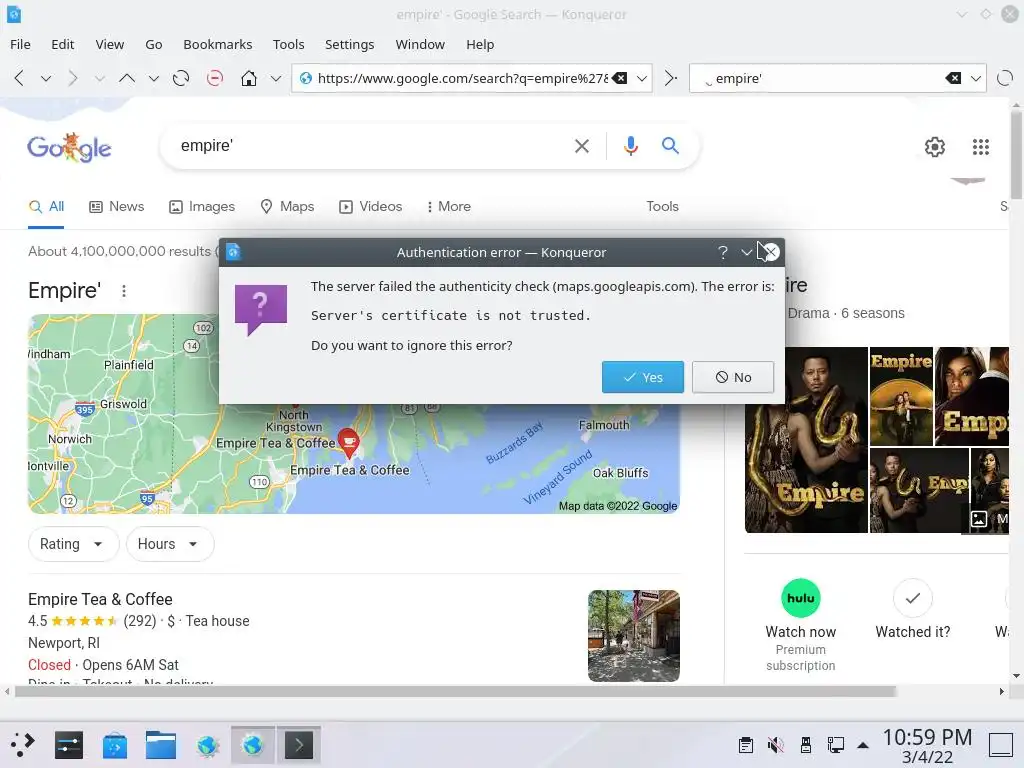This screenshot has width=1024, height=768.
Task: Click the Google search magnifier button
Action: click(670, 146)
